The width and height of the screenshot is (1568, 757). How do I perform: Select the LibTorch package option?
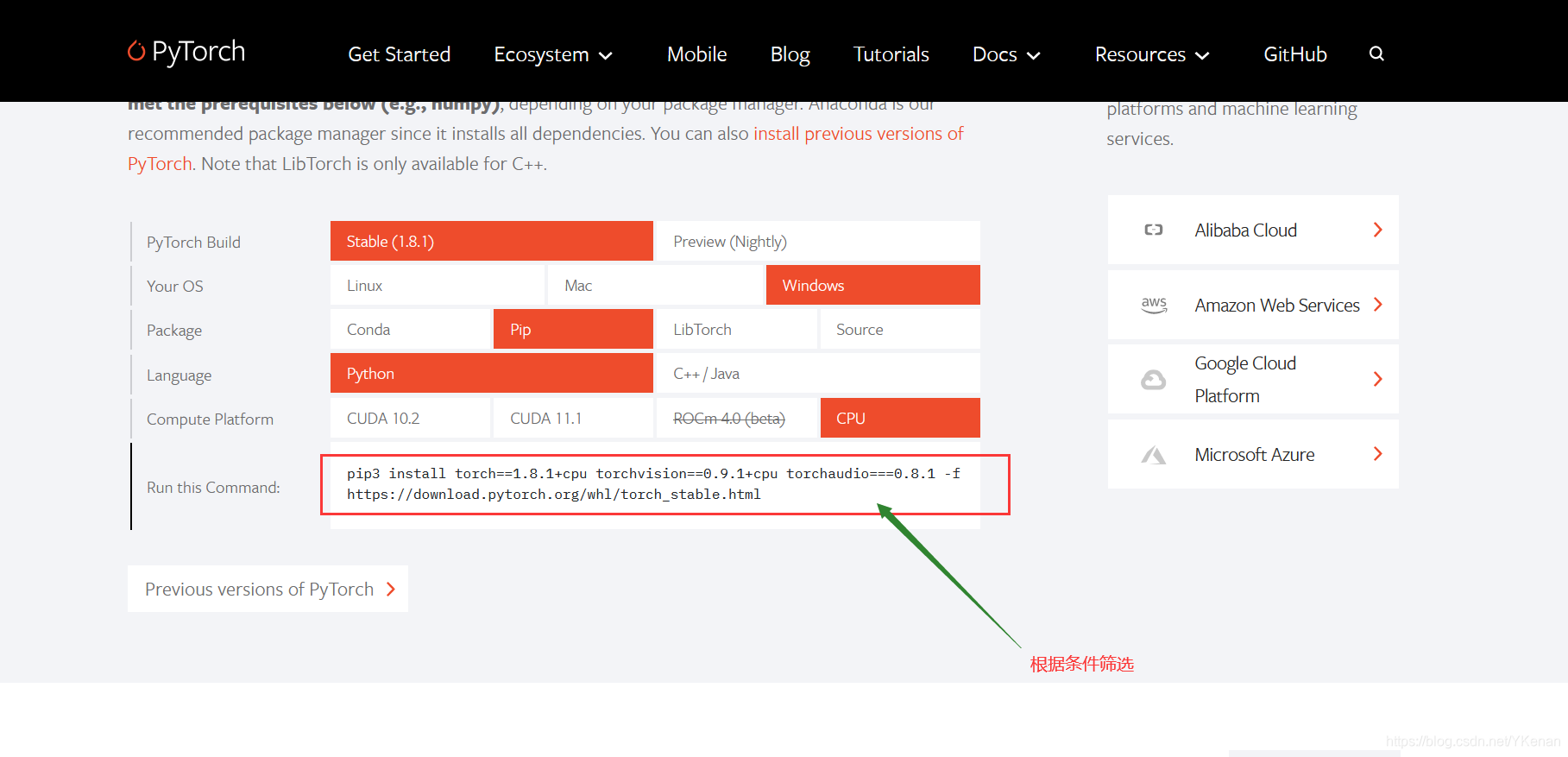736,329
